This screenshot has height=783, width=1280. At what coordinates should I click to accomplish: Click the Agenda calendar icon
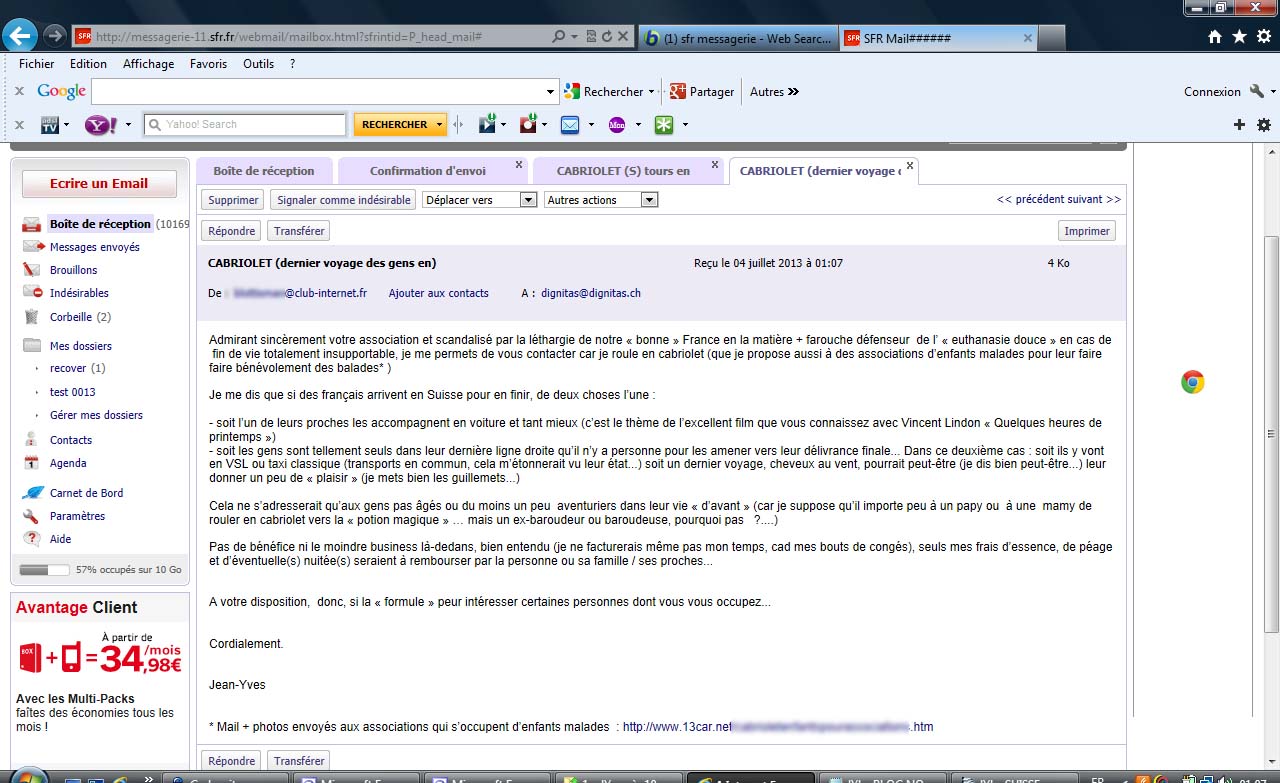31,463
